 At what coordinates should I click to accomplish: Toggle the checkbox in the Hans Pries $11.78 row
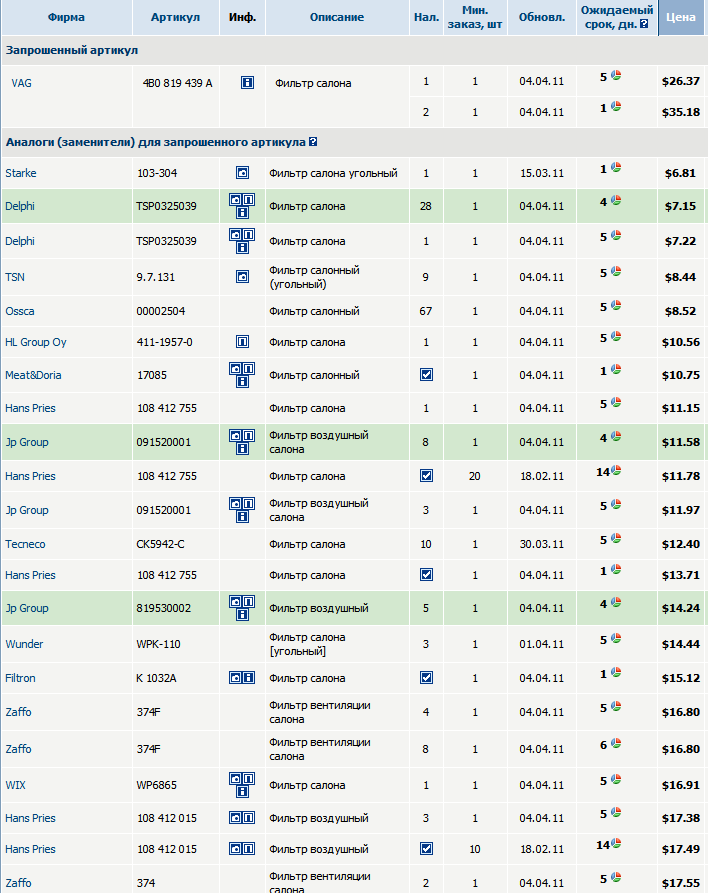coord(426,476)
